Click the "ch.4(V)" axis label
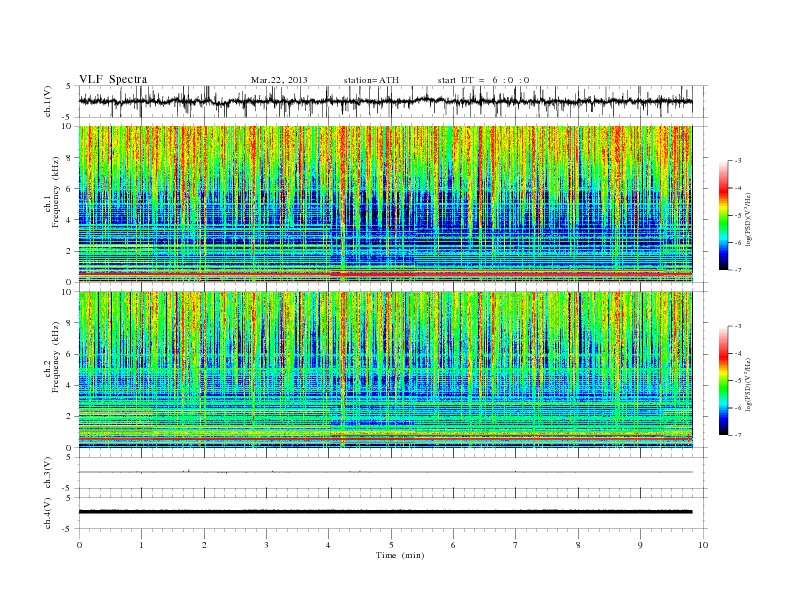 point(48,513)
